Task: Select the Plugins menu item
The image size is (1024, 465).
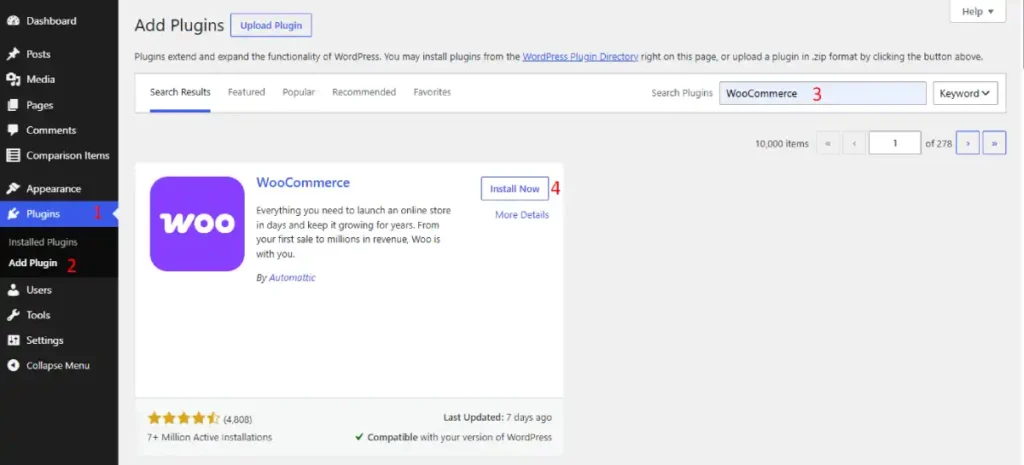Action: tap(59, 214)
